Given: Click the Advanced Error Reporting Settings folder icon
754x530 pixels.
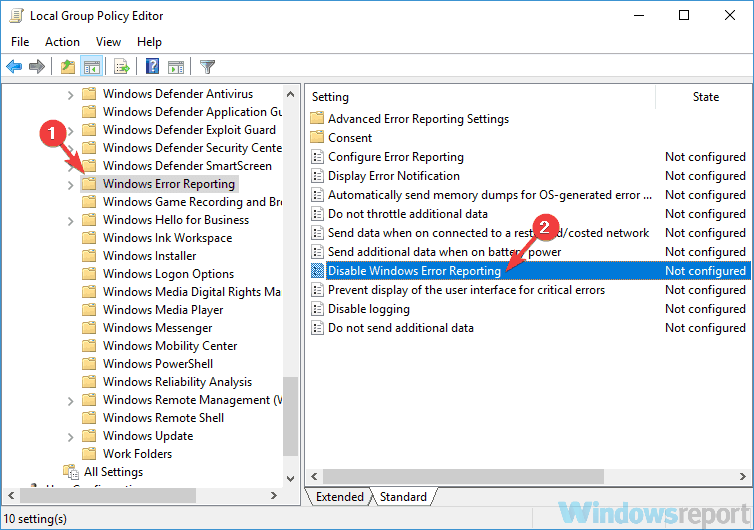Looking at the screenshot, I should tap(317, 118).
